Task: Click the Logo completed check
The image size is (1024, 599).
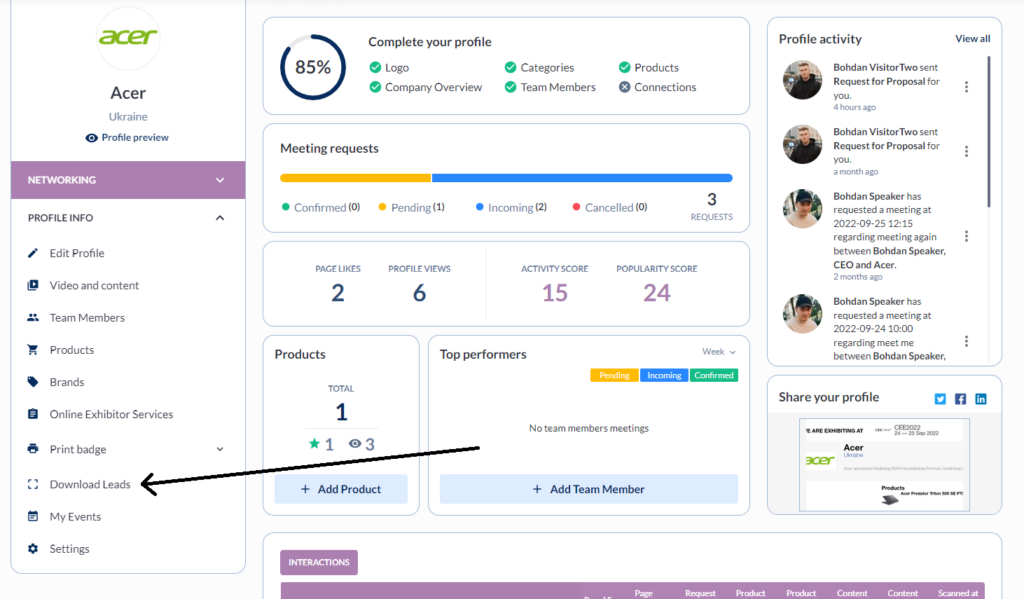Action: (x=375, y=67)
